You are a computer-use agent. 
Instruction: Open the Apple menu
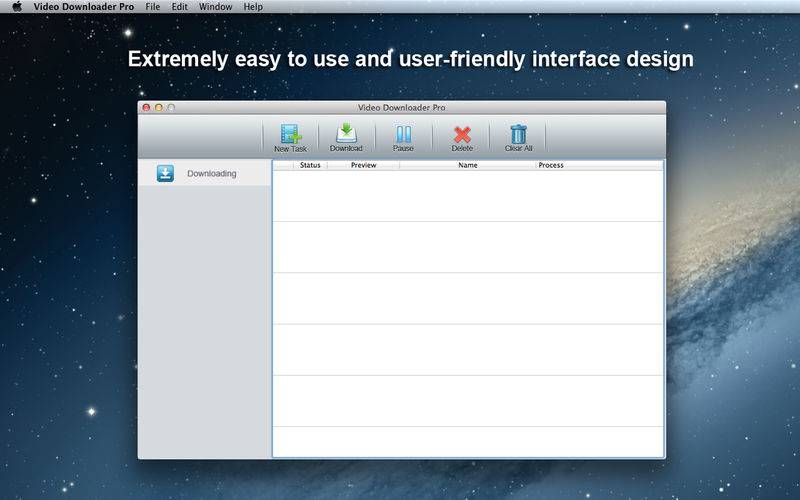(17, 7)
